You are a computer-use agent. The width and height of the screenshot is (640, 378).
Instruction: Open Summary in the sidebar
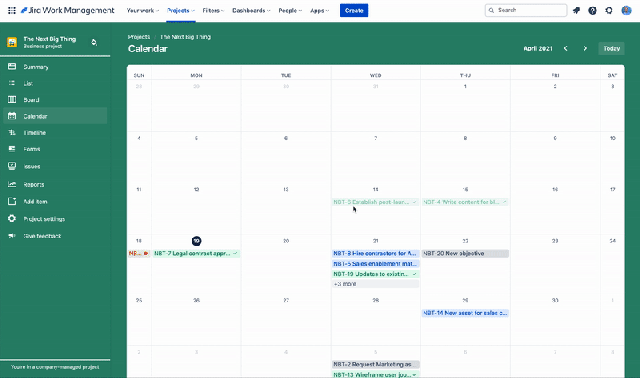[36, 67]
